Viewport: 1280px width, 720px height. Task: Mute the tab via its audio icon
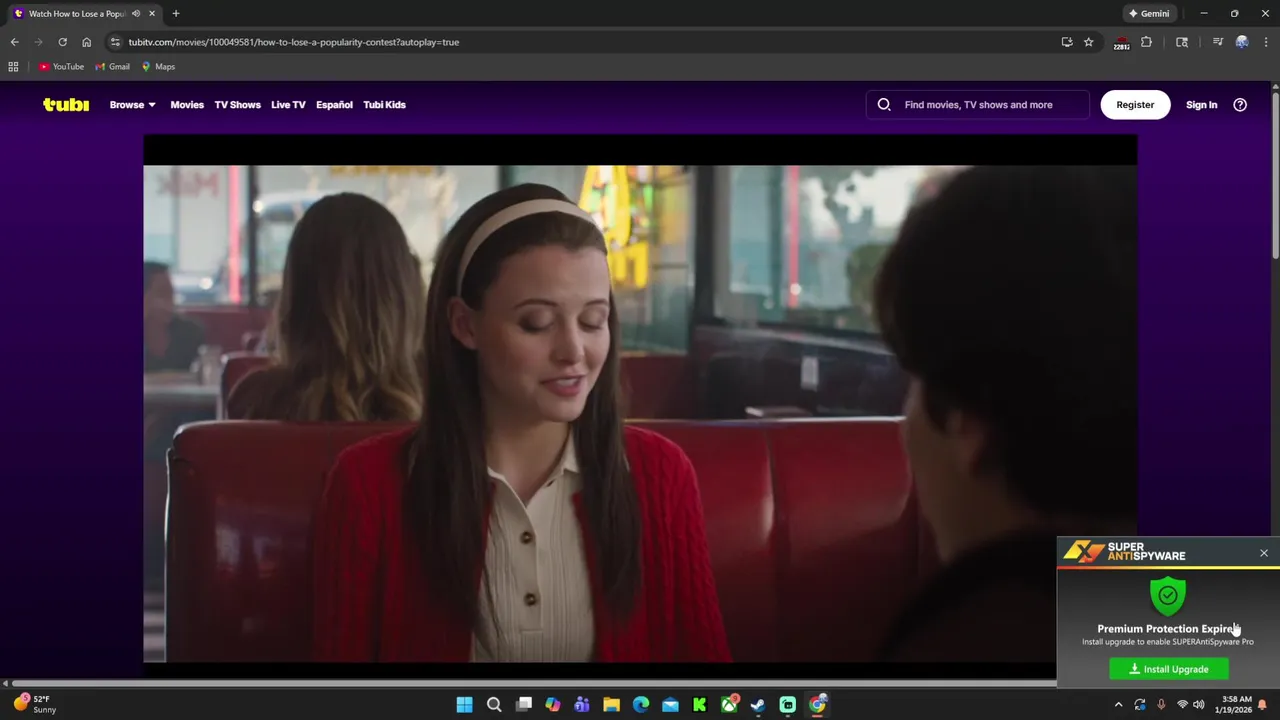(136, 14)
